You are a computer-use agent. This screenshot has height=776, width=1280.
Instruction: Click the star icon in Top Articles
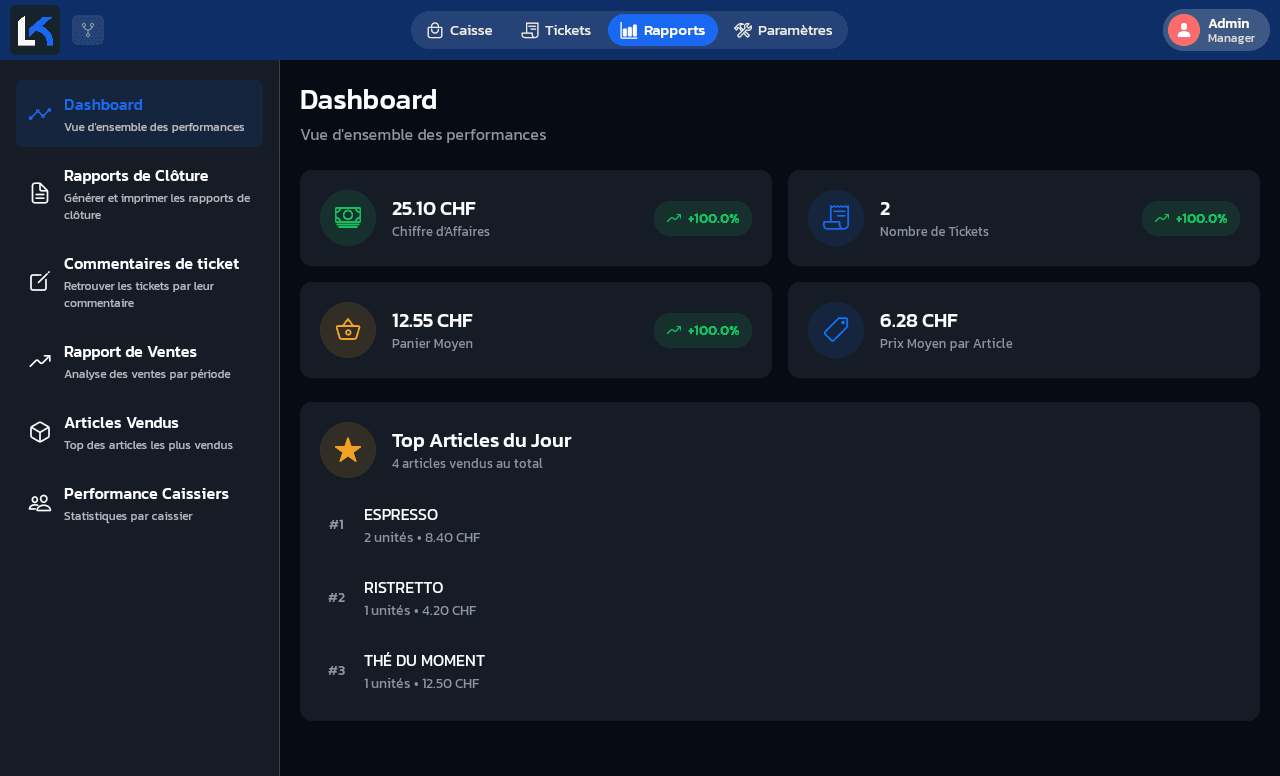pos(348,450)
